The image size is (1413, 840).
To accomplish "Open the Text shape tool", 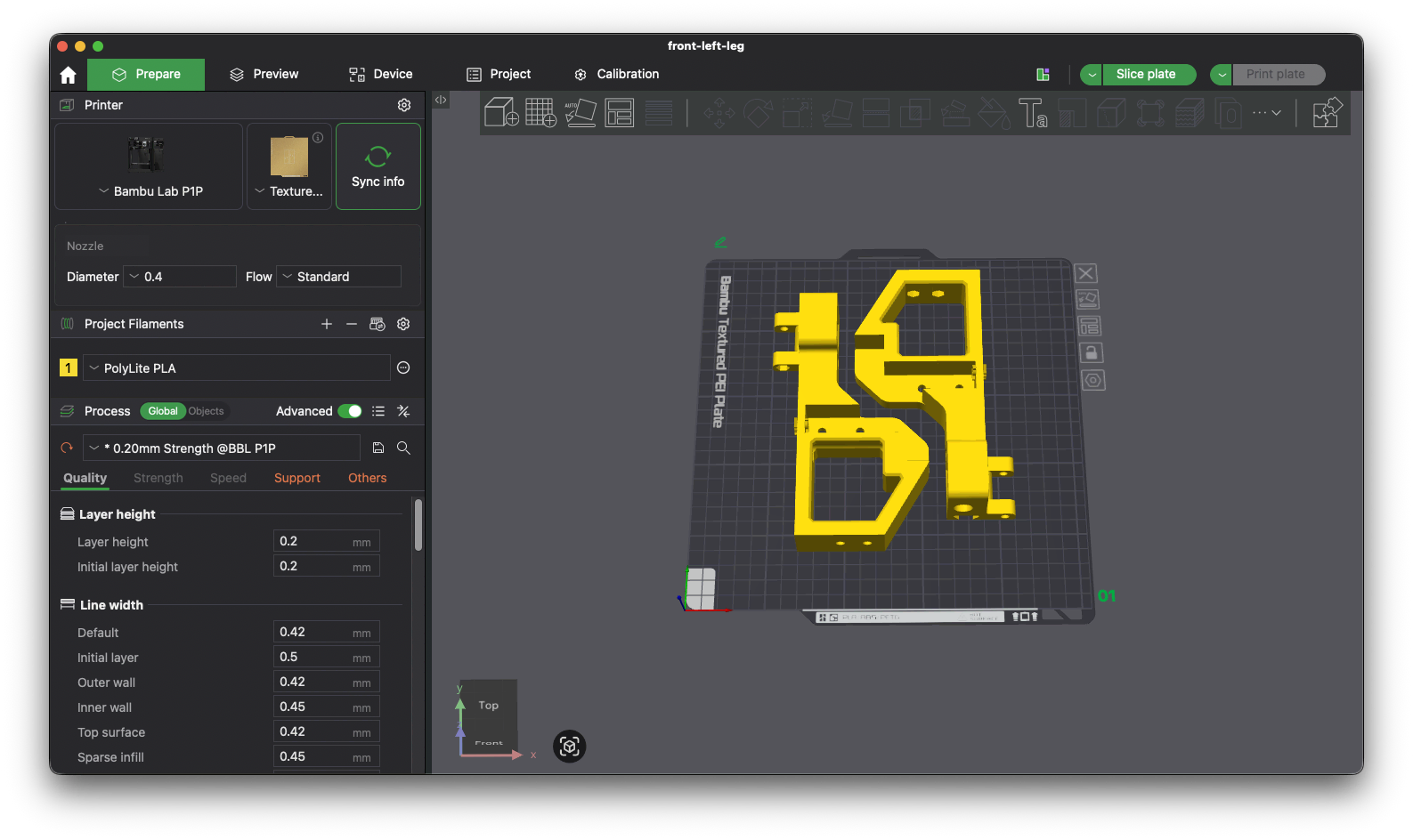I will coord(1032,113).
